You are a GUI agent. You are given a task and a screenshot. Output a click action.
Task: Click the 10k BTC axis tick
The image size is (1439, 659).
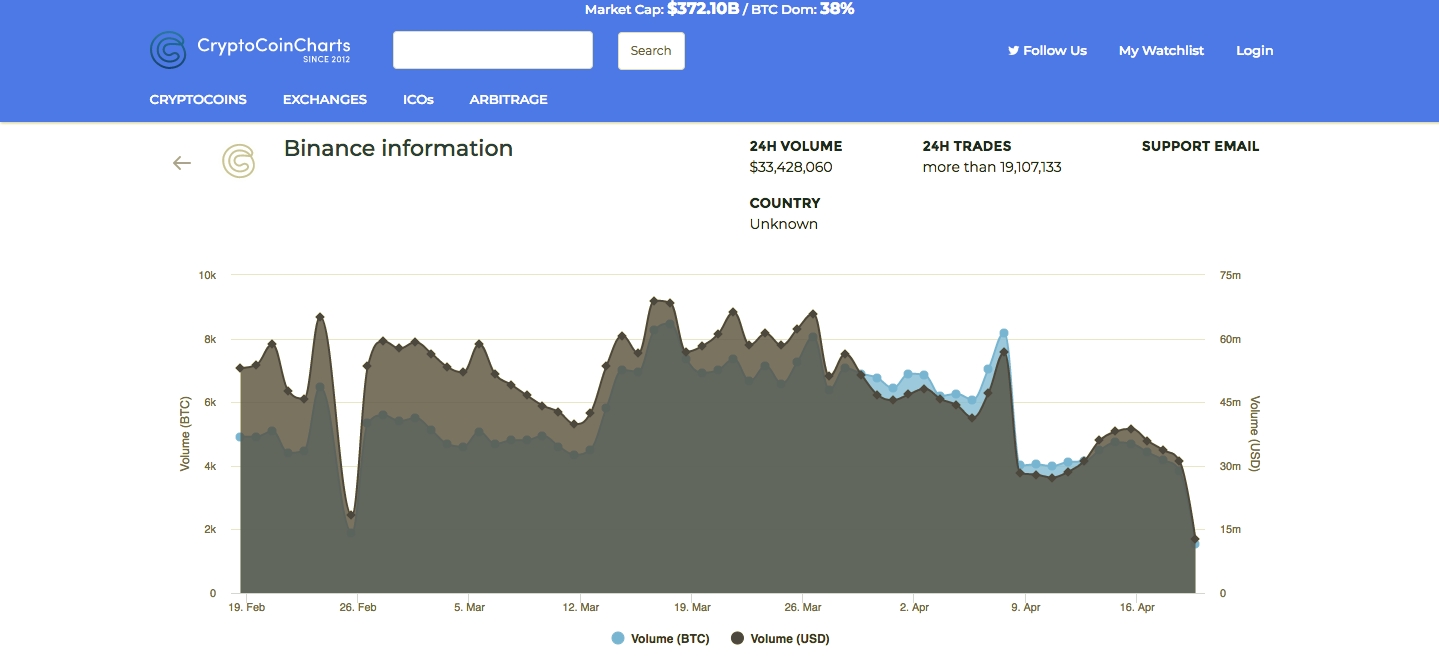pos(207,275)
